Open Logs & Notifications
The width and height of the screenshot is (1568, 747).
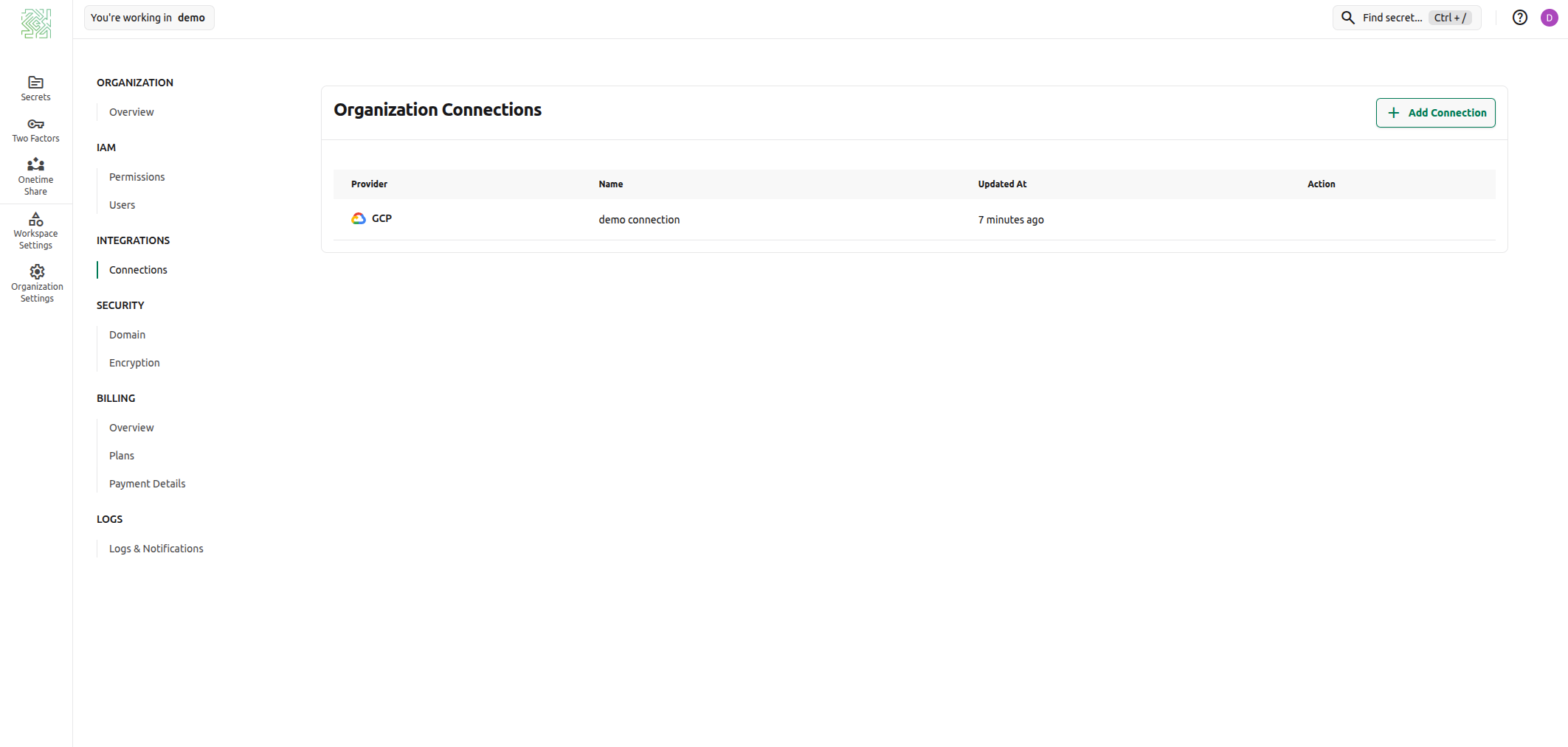tap(156, 549)
